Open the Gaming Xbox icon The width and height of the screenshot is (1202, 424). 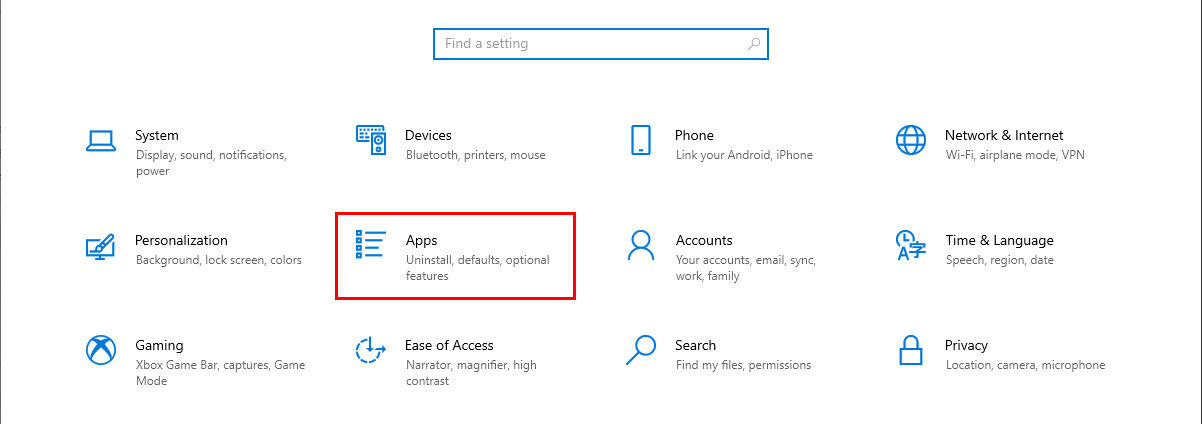[x=101, y=351]
